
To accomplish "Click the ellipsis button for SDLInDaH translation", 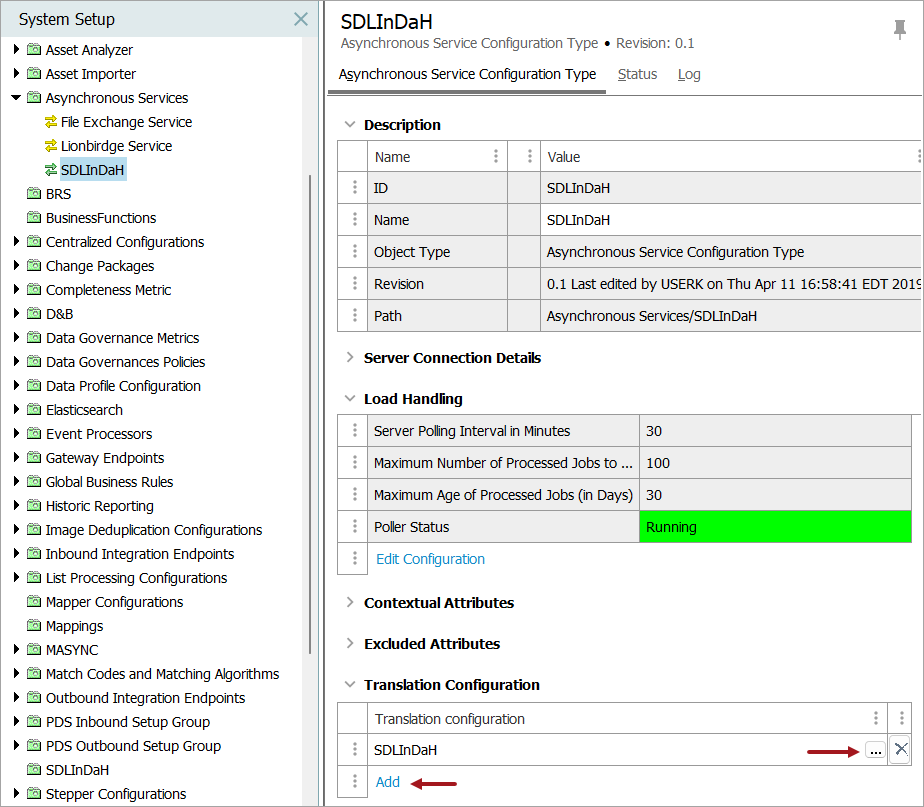I will coord(874,750).
